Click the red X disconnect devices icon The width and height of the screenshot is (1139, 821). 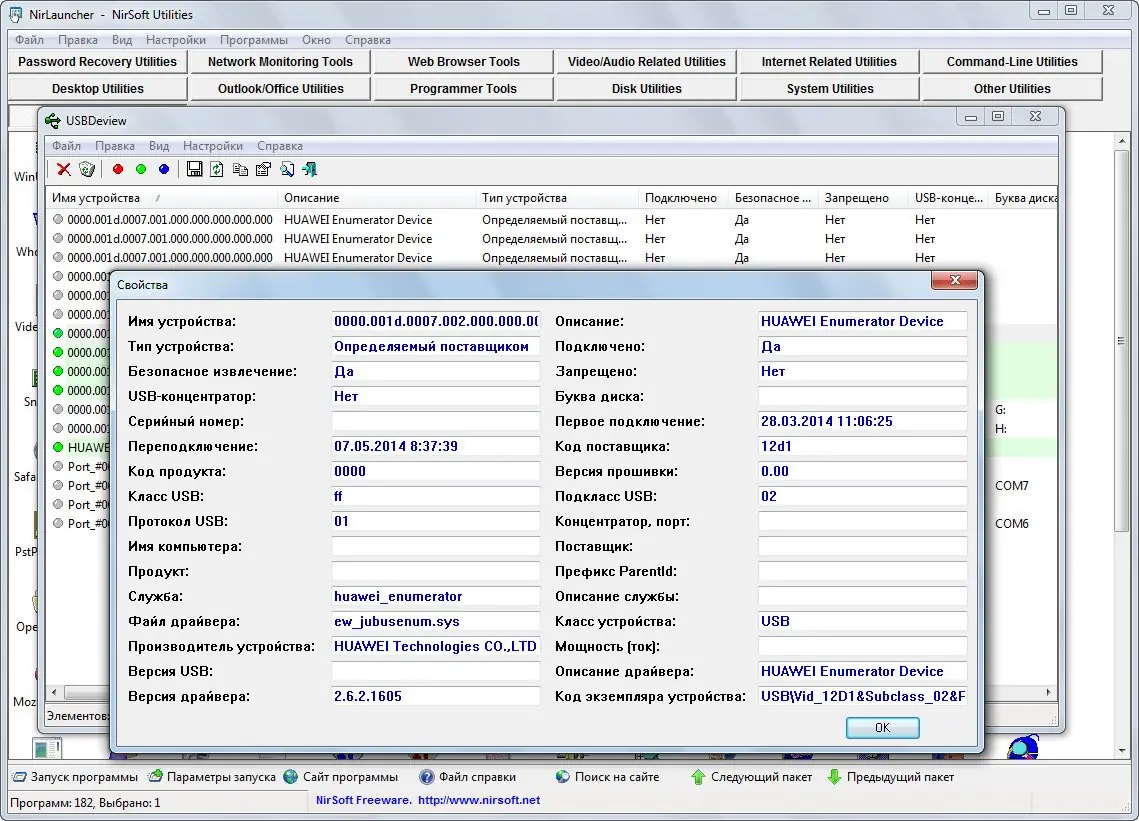(63, 169)
